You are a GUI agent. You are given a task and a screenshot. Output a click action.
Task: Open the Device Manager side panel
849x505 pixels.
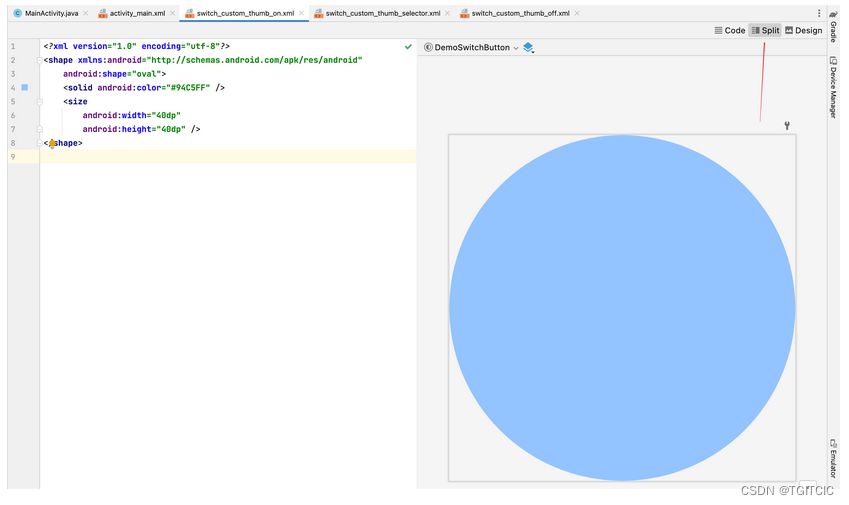(x=834, y=88)
